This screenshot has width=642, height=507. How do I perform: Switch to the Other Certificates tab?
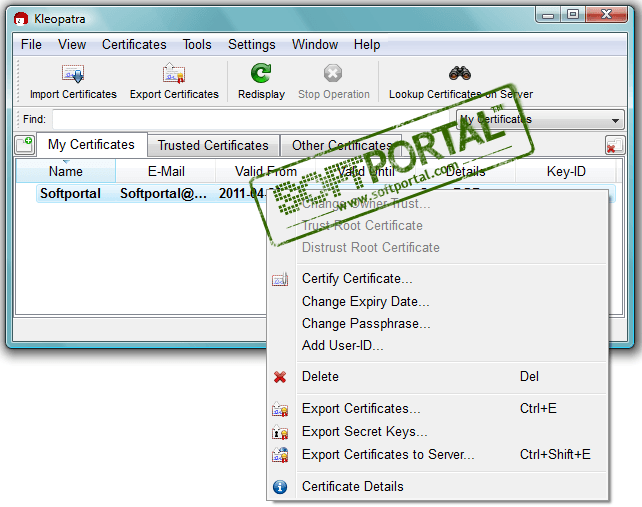click(341, 145)
